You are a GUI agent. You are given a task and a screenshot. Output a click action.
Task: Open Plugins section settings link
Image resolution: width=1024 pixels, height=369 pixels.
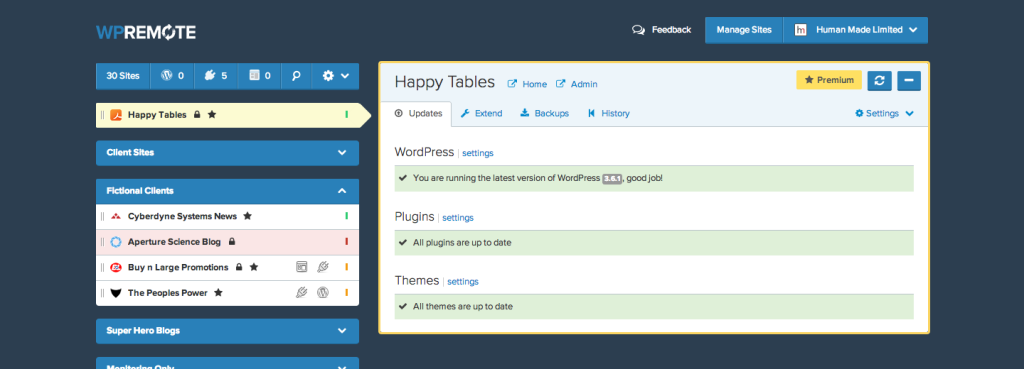(458, 218)
